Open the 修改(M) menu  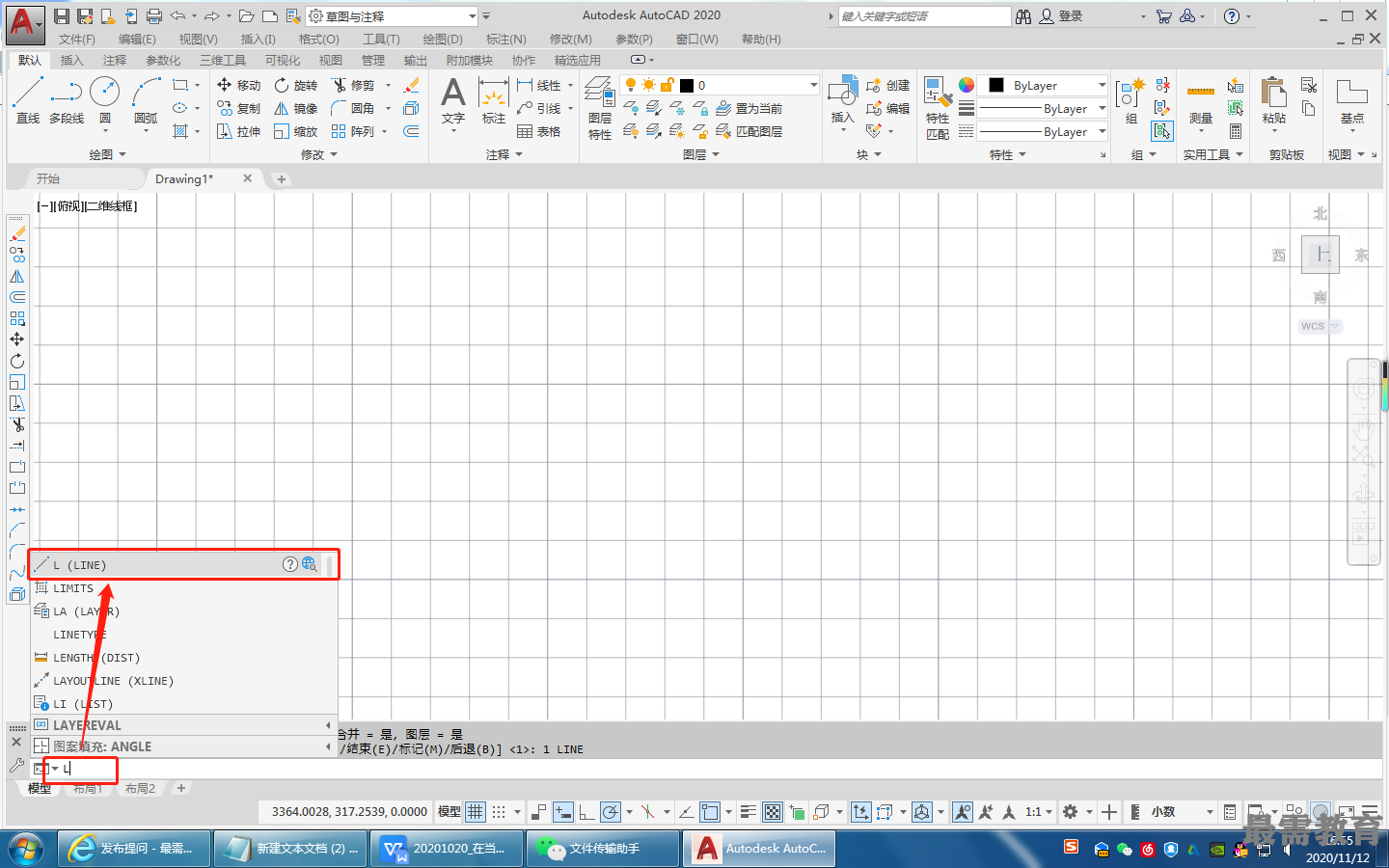(x=570, y=40)
